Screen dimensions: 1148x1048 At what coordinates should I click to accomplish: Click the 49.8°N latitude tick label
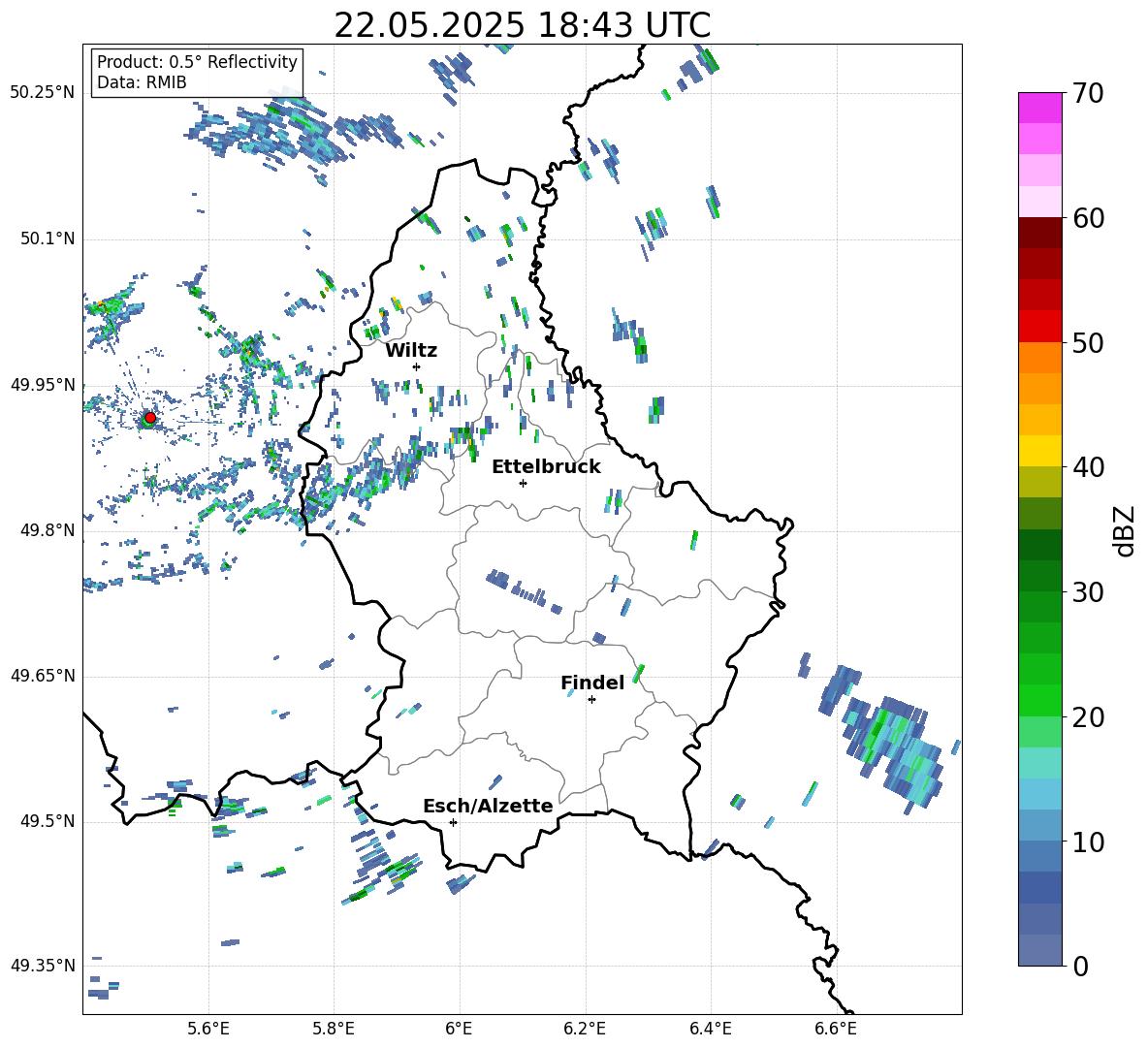(47, 530)
